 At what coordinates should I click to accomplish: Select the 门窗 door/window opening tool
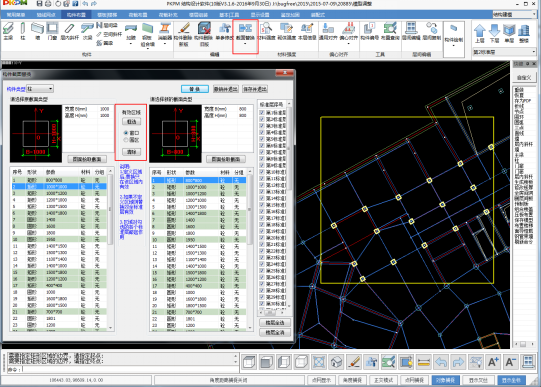pos(52,31)
